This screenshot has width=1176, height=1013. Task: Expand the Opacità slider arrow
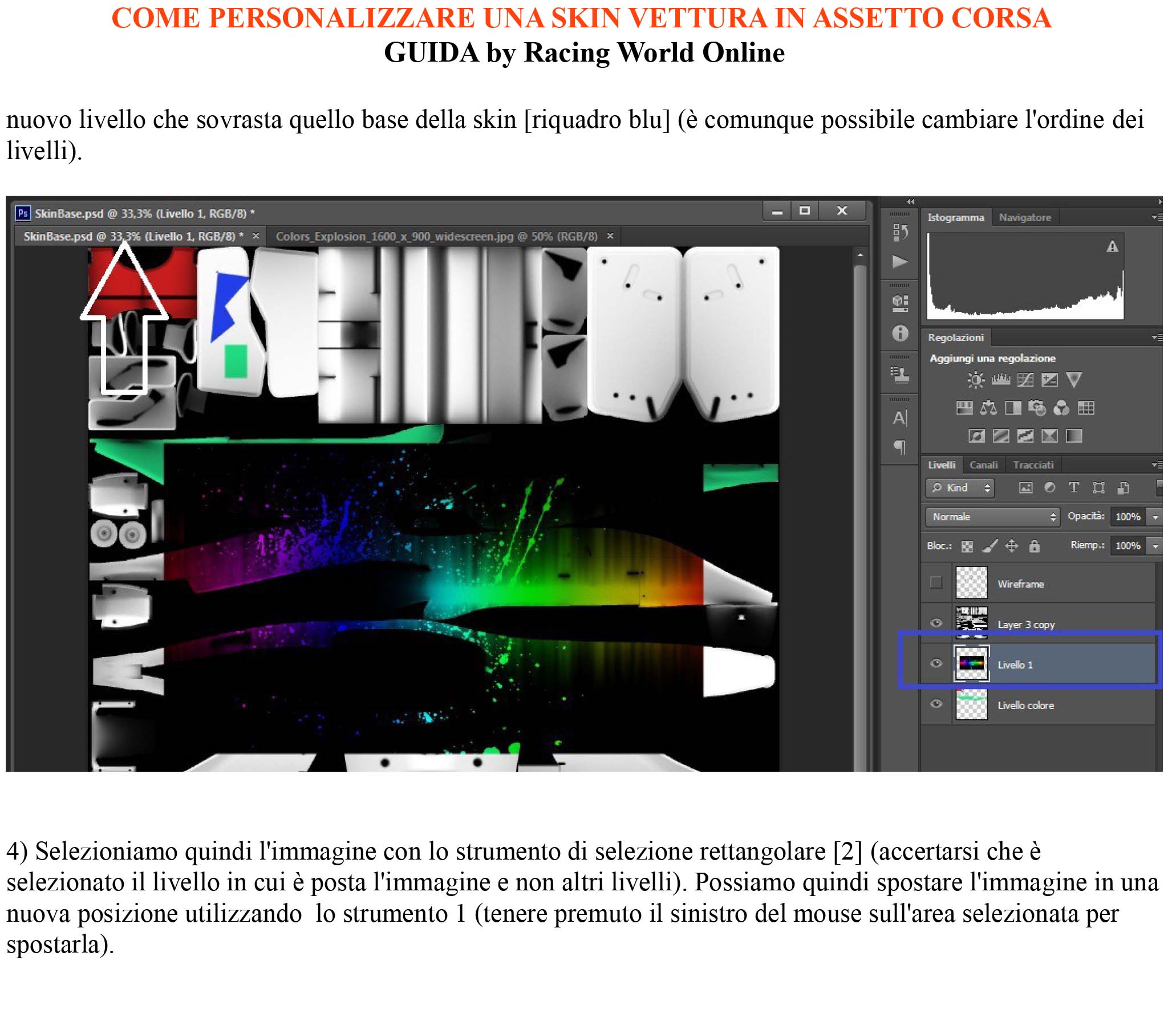pyautogui.click(x=1155, y=517)
